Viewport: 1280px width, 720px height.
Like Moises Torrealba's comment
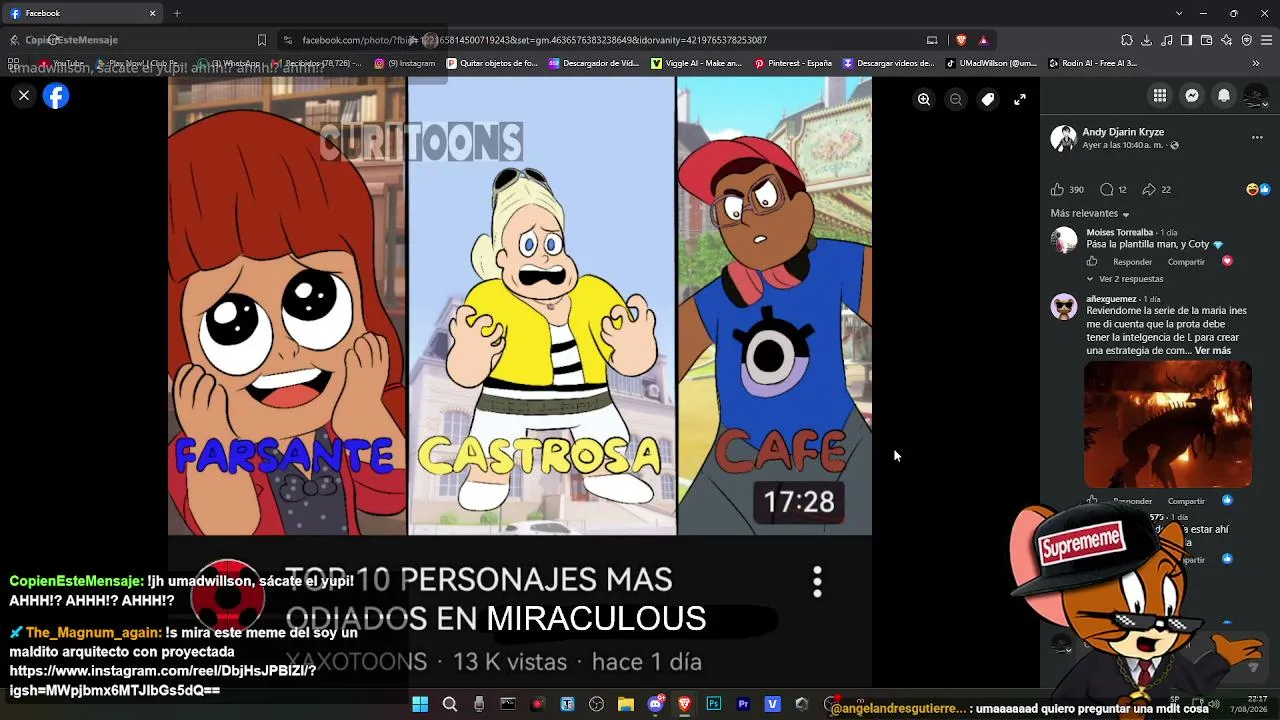[1092, 262]
